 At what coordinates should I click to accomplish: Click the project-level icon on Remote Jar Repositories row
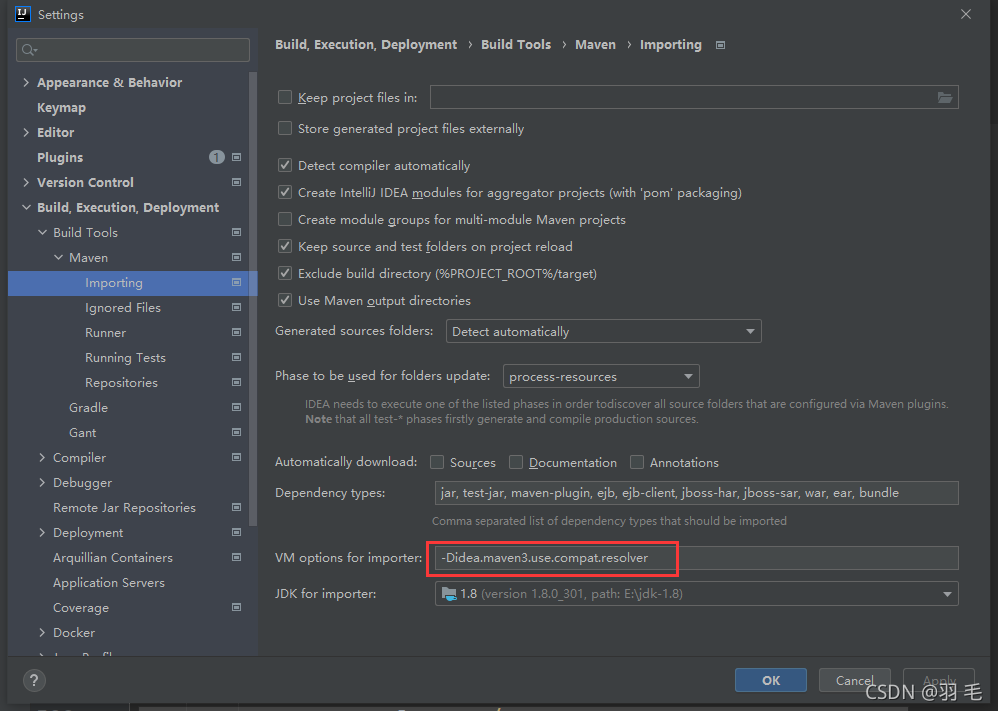coord(237,507)
